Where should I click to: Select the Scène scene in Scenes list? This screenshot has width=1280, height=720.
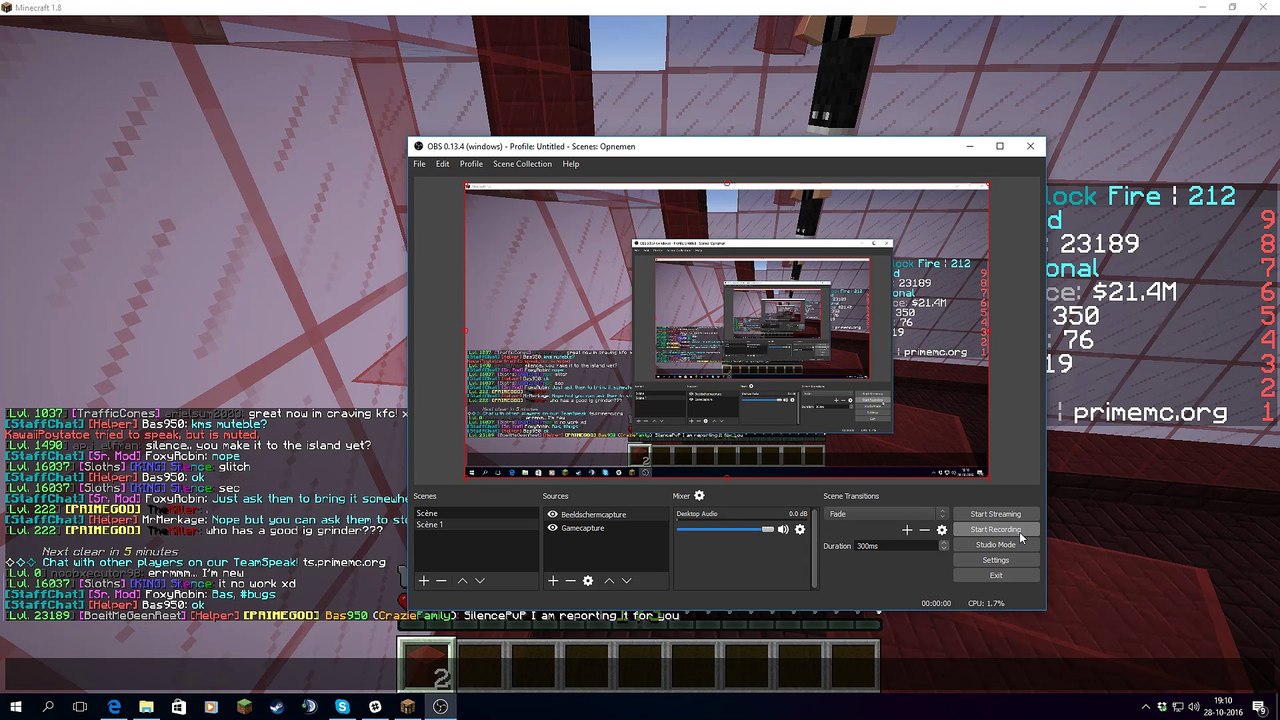(476, 513)
